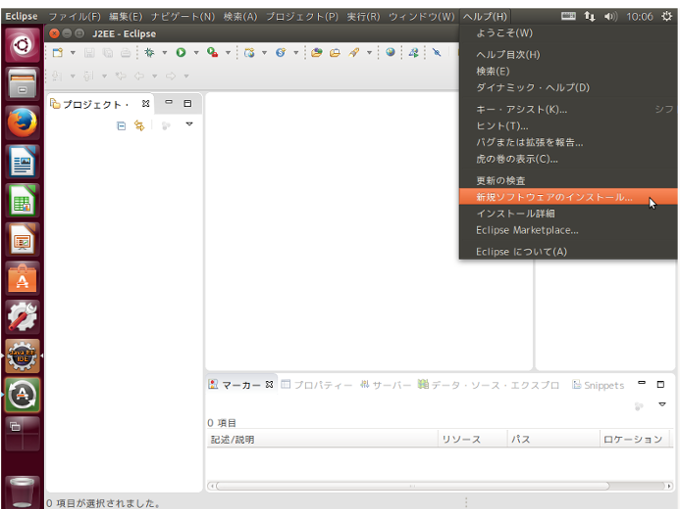Choose 更新の検査 menu entry
680x509 pixels.
point(568,180)
